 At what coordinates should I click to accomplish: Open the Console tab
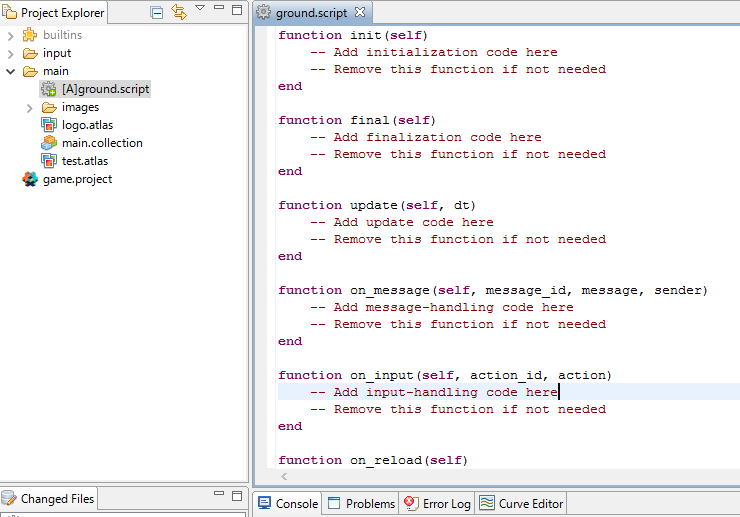[x=288, y=504]
